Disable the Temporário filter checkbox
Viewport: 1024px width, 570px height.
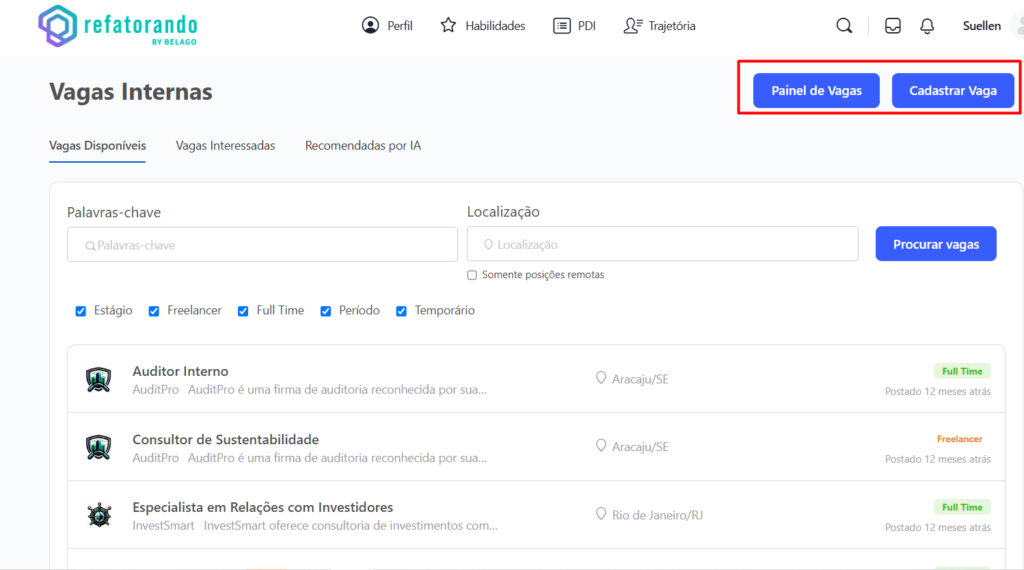pos(401,311)
